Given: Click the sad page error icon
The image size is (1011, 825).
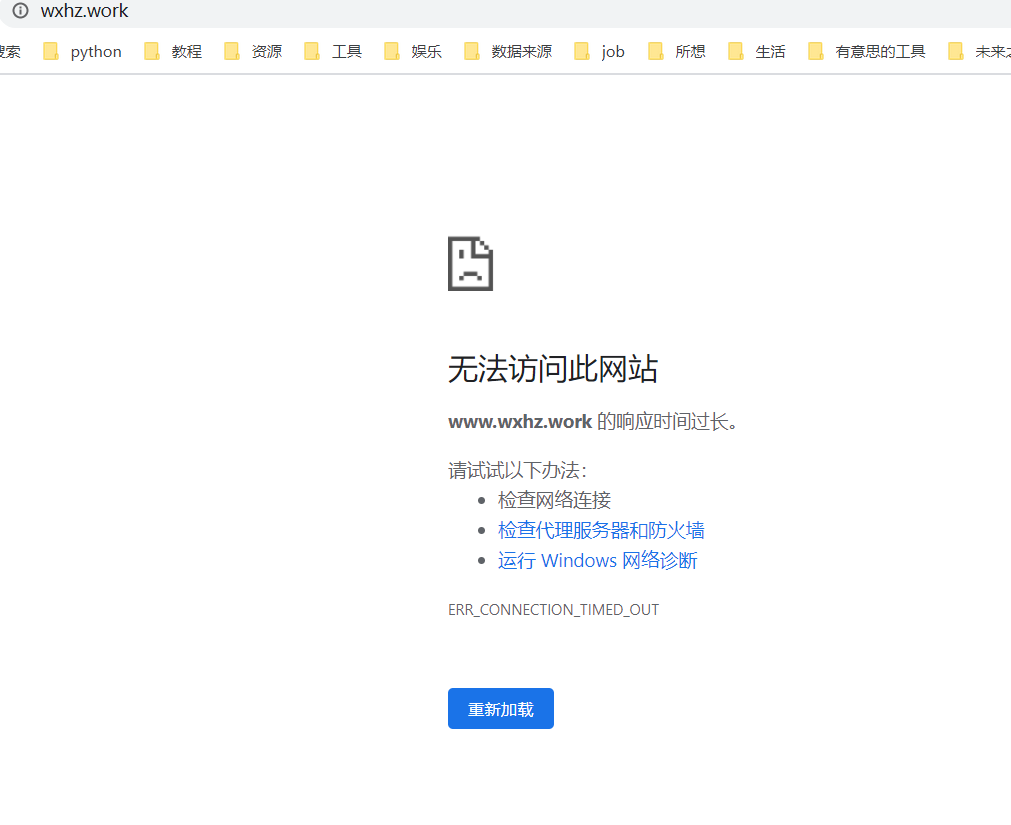Looking at the screenshot, I should [470, 263].
